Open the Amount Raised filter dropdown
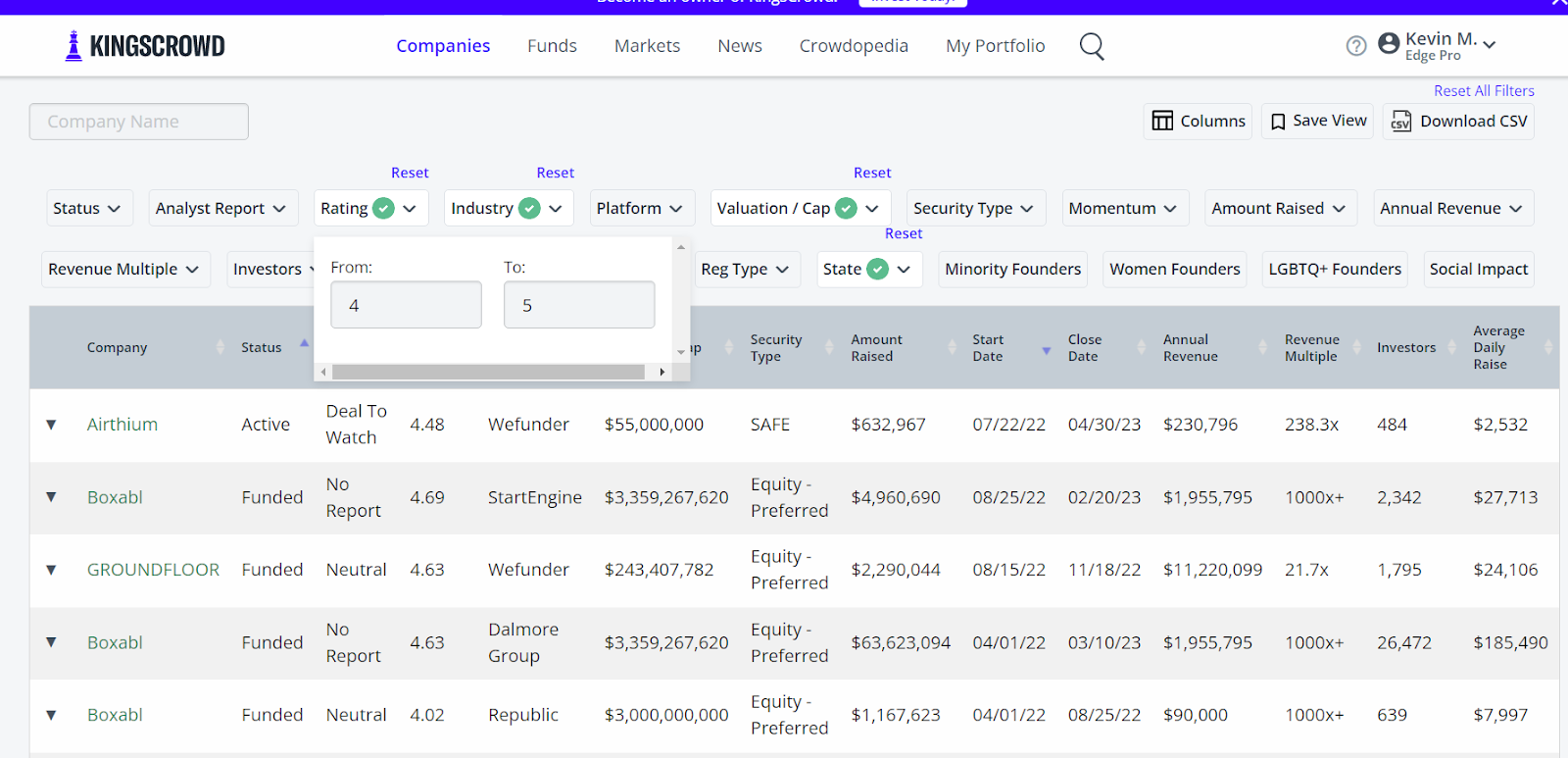 tap(1281, 208)
